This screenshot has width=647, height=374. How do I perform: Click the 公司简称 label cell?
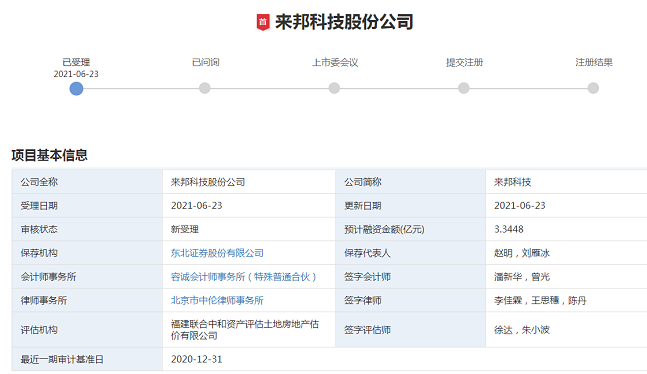click(x=411, y=182)
